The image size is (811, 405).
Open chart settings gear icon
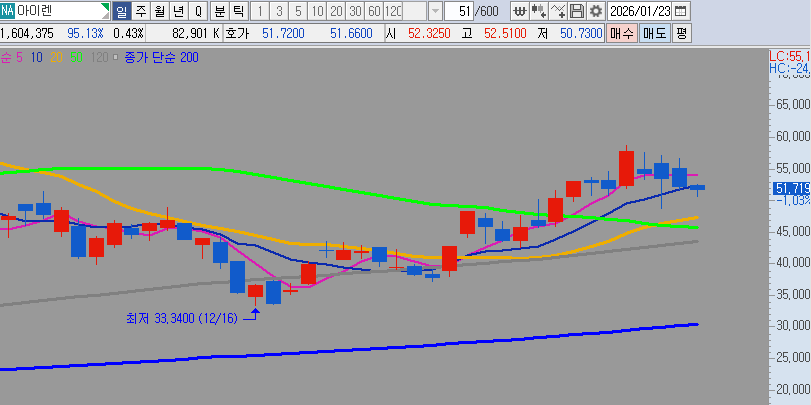(596, 10)
